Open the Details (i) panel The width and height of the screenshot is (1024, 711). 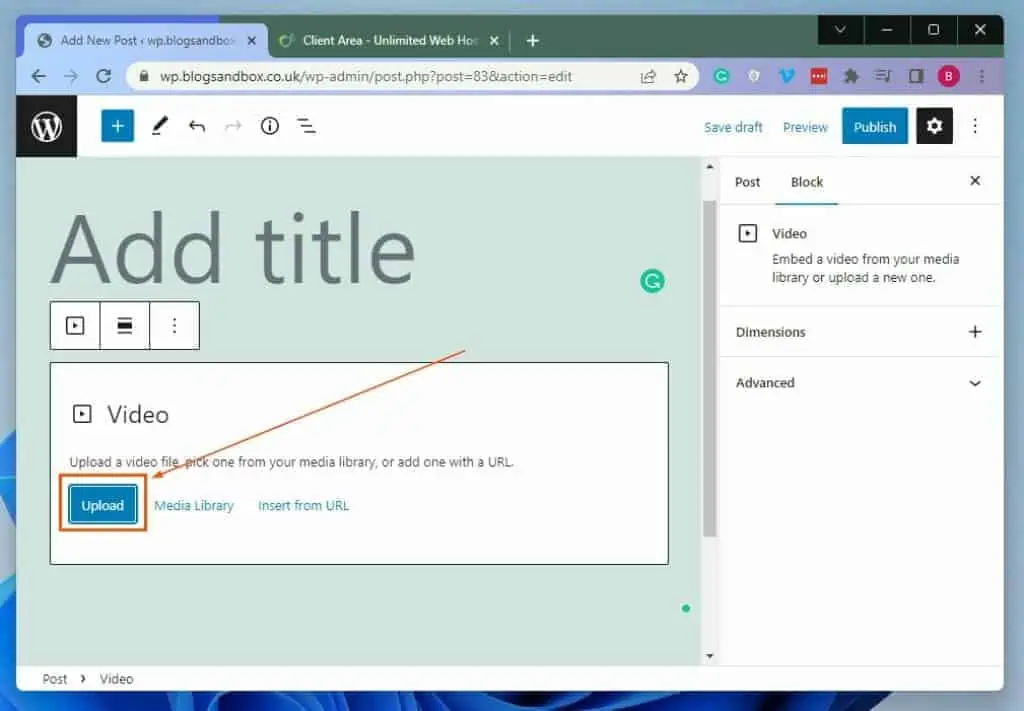(x=269, y=126)
